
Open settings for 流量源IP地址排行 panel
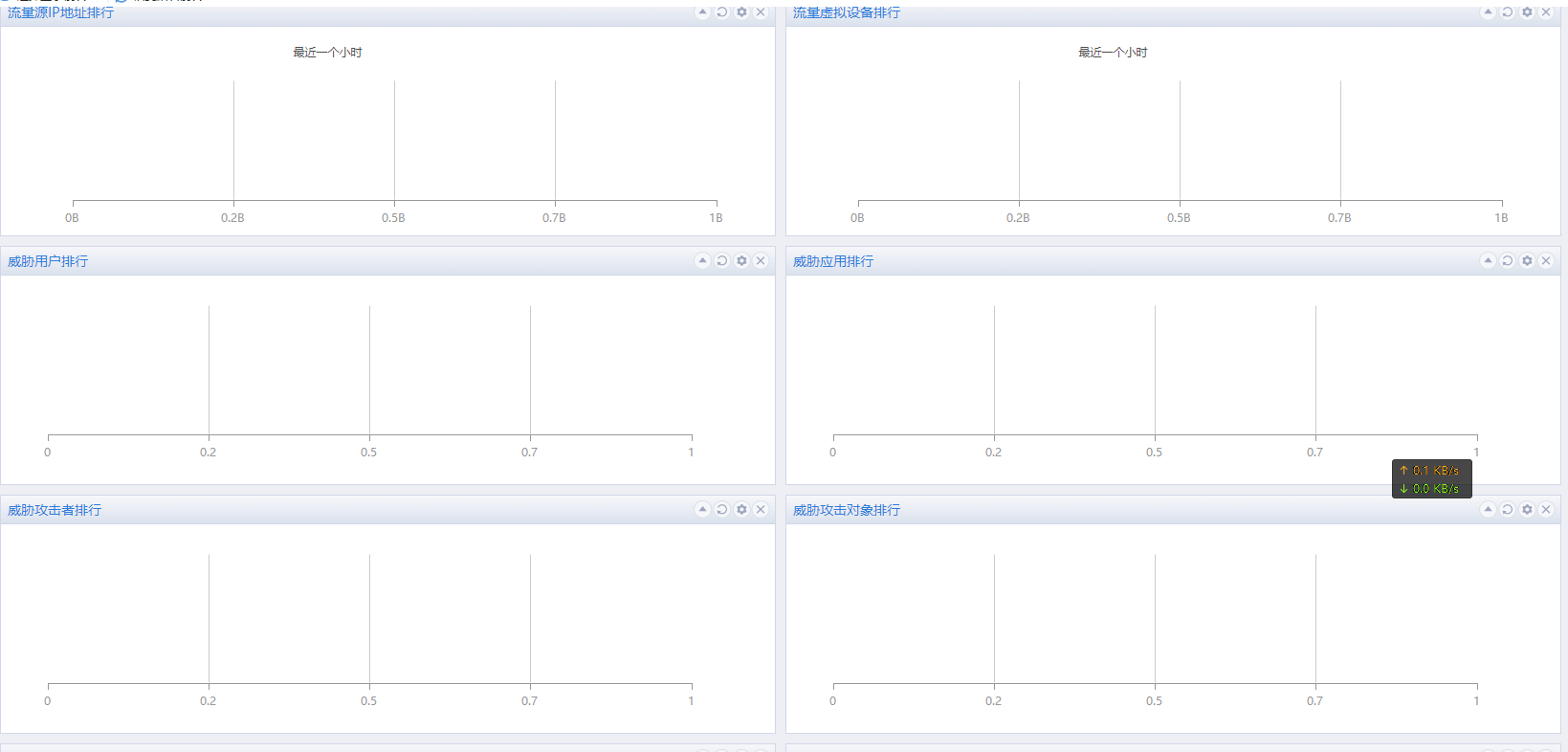pyautogui.click(x=741, y=11)
